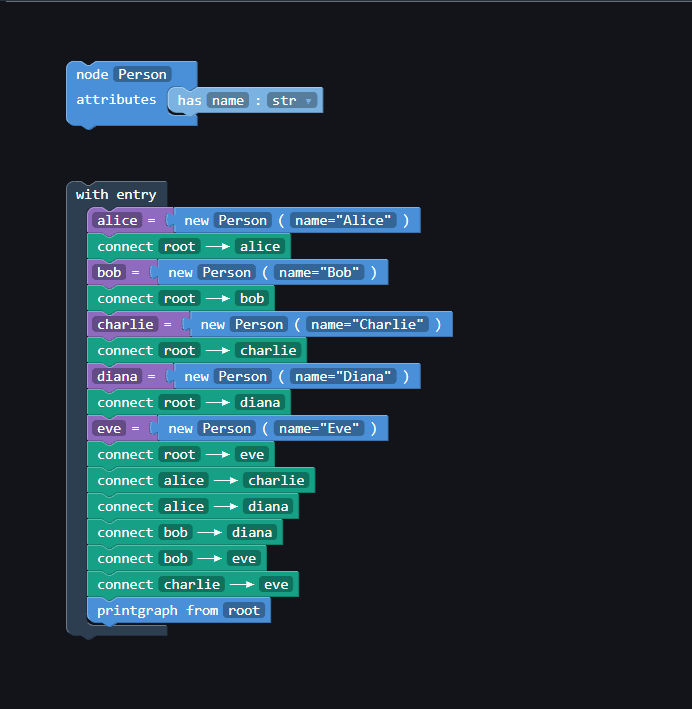Screen dimensions: 692x709
Task: Select the 'printgraph from' block label
Action: [157, 610]
